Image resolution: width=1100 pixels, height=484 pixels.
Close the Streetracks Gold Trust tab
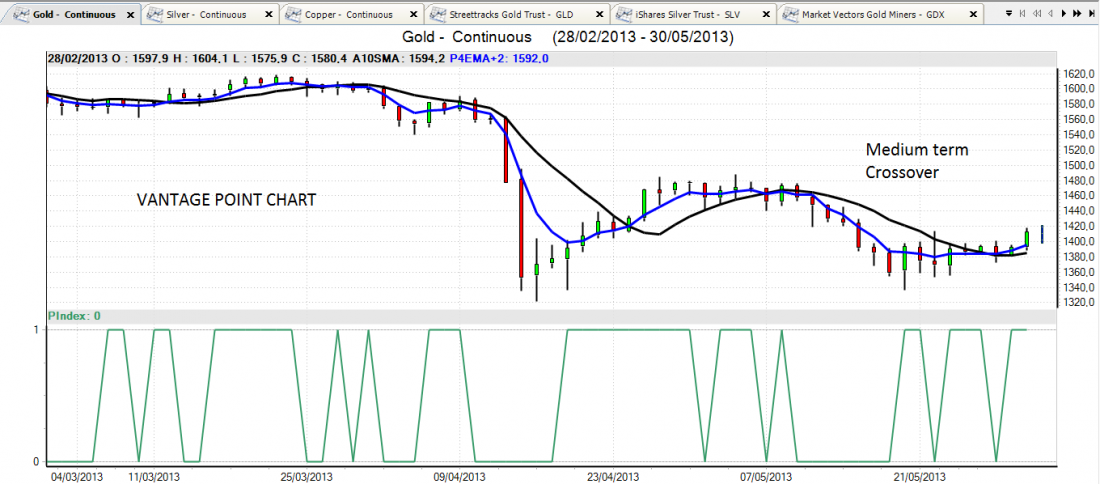click(597, 15)
